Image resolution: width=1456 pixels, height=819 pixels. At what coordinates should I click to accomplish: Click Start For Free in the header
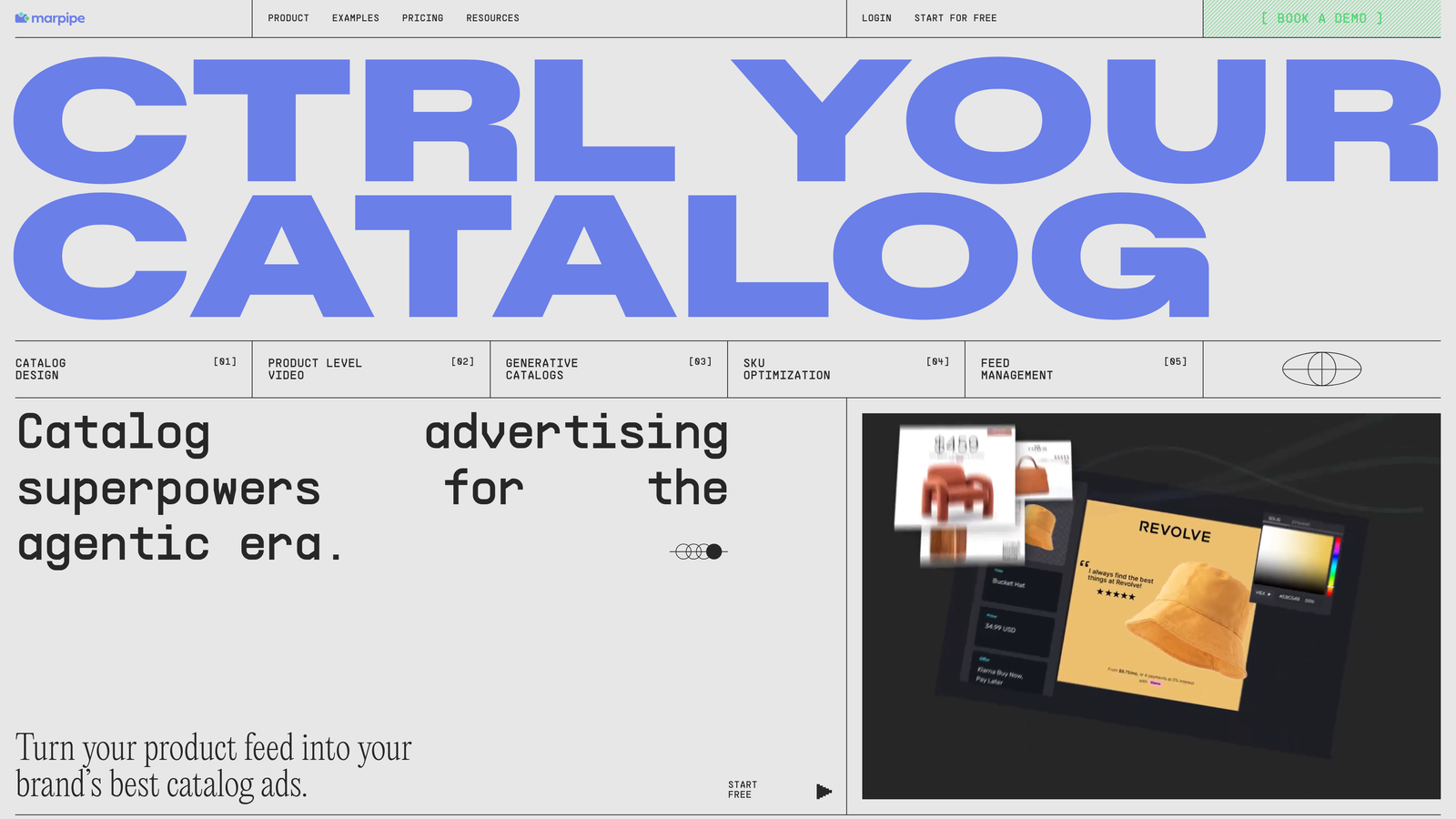click(x=955, y=18)
